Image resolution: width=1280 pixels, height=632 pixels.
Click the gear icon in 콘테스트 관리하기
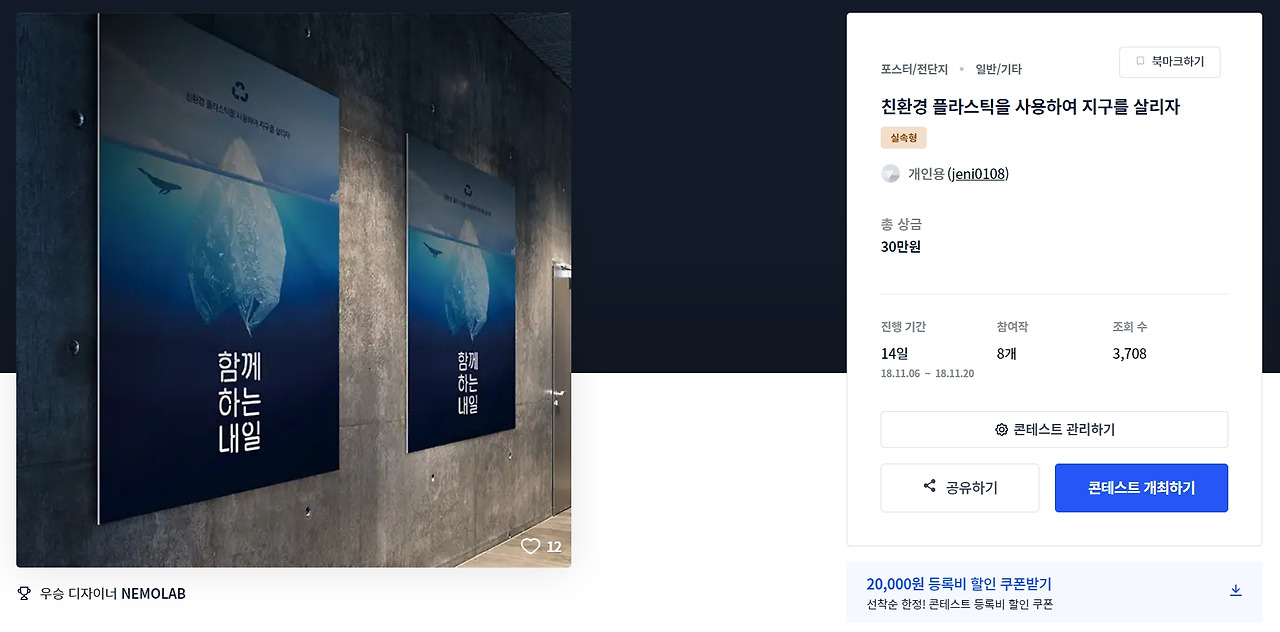coord(1001,430)
